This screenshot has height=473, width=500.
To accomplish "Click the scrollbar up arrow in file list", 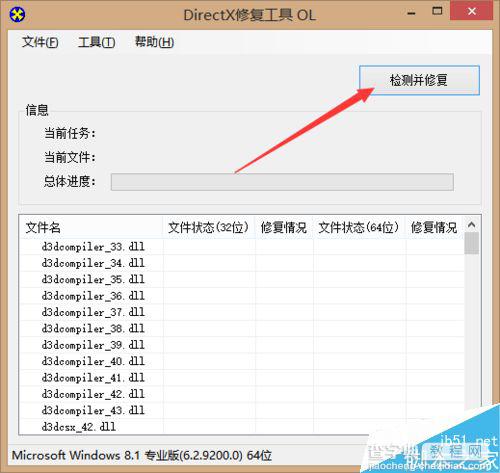I will (471, 225).
